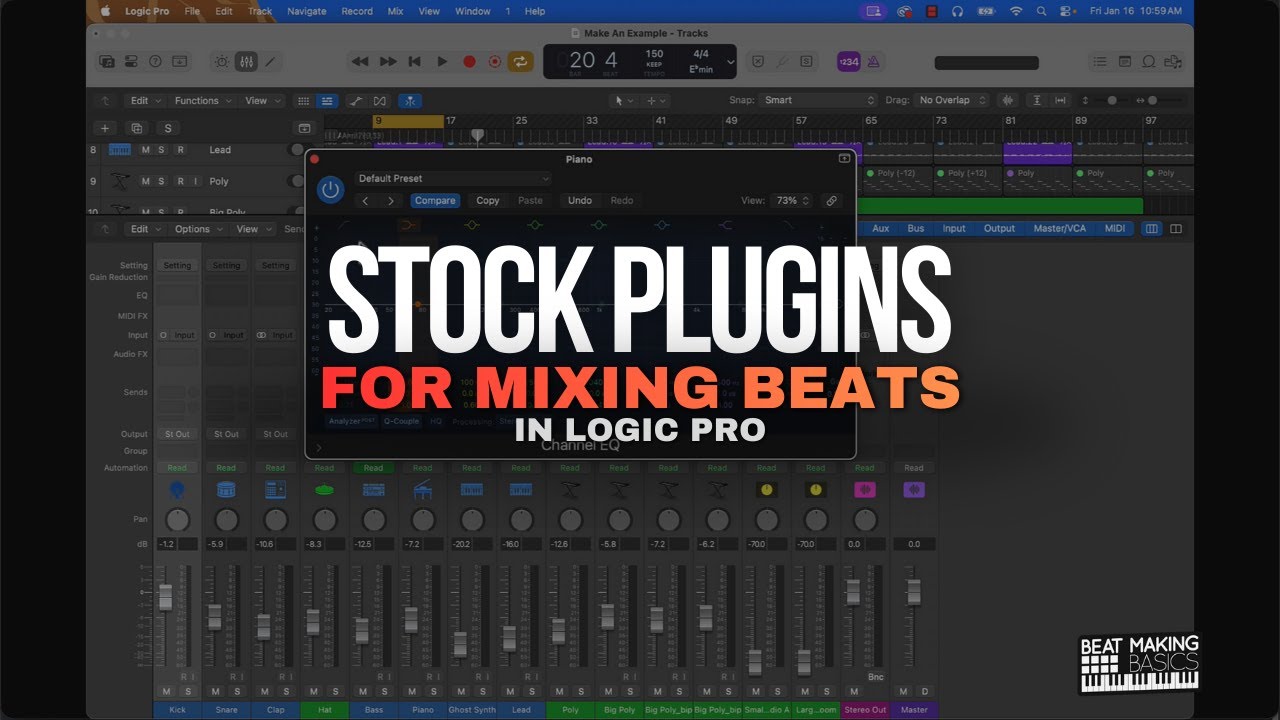The image size is (1280, 720).
Task: Open the media Browsers icon
Action: 1172,61
